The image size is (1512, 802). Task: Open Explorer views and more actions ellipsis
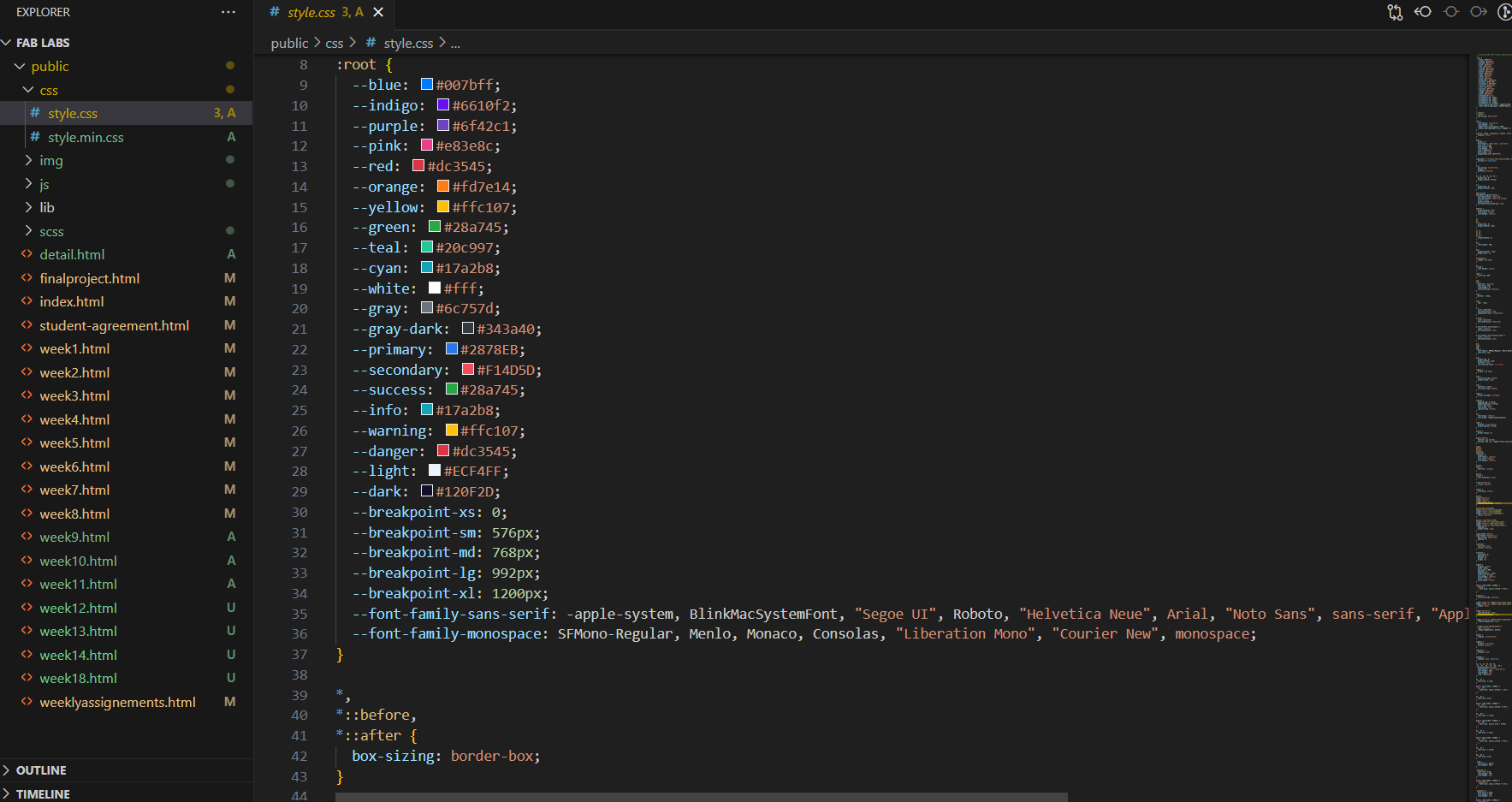[x=228, y=12]
